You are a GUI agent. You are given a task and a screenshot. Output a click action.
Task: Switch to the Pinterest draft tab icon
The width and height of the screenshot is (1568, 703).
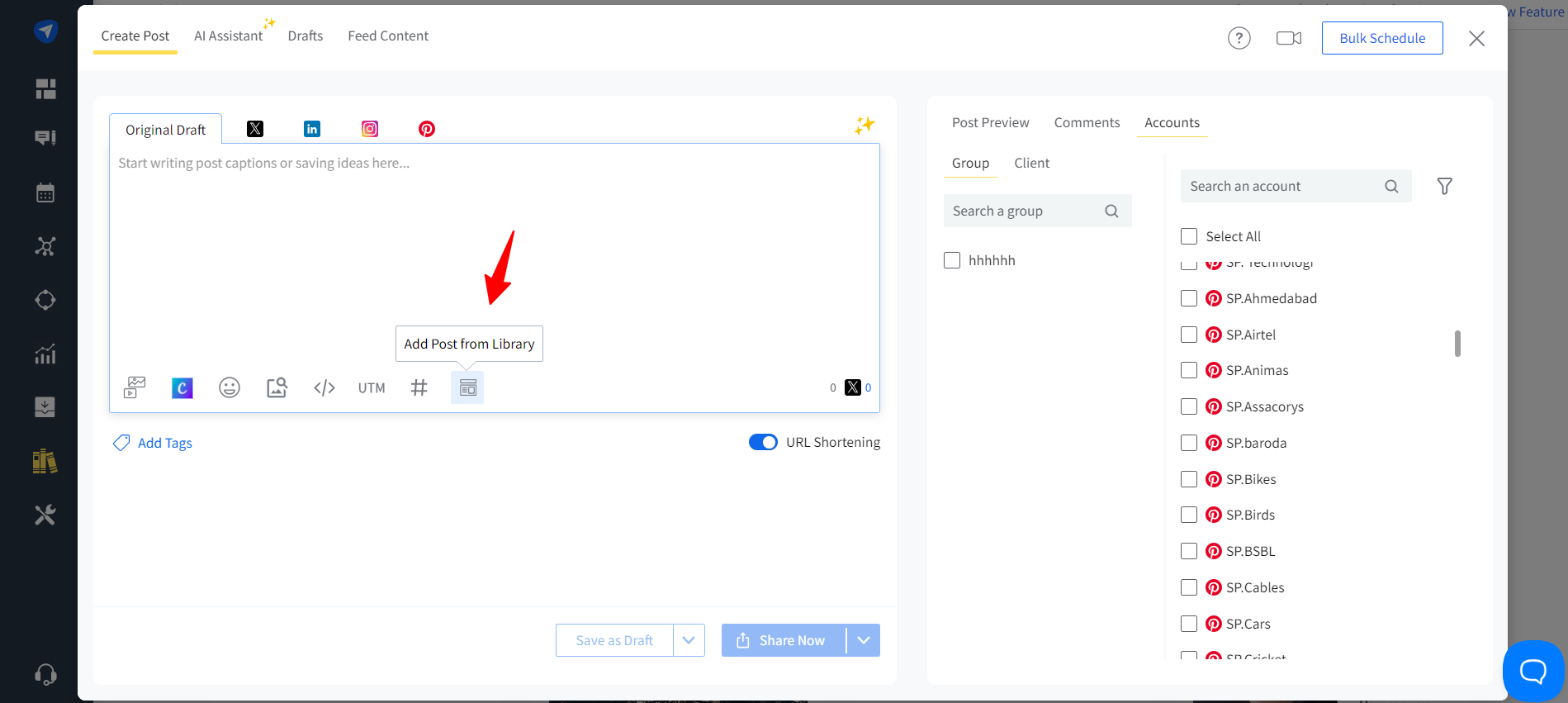click(427, 129)
